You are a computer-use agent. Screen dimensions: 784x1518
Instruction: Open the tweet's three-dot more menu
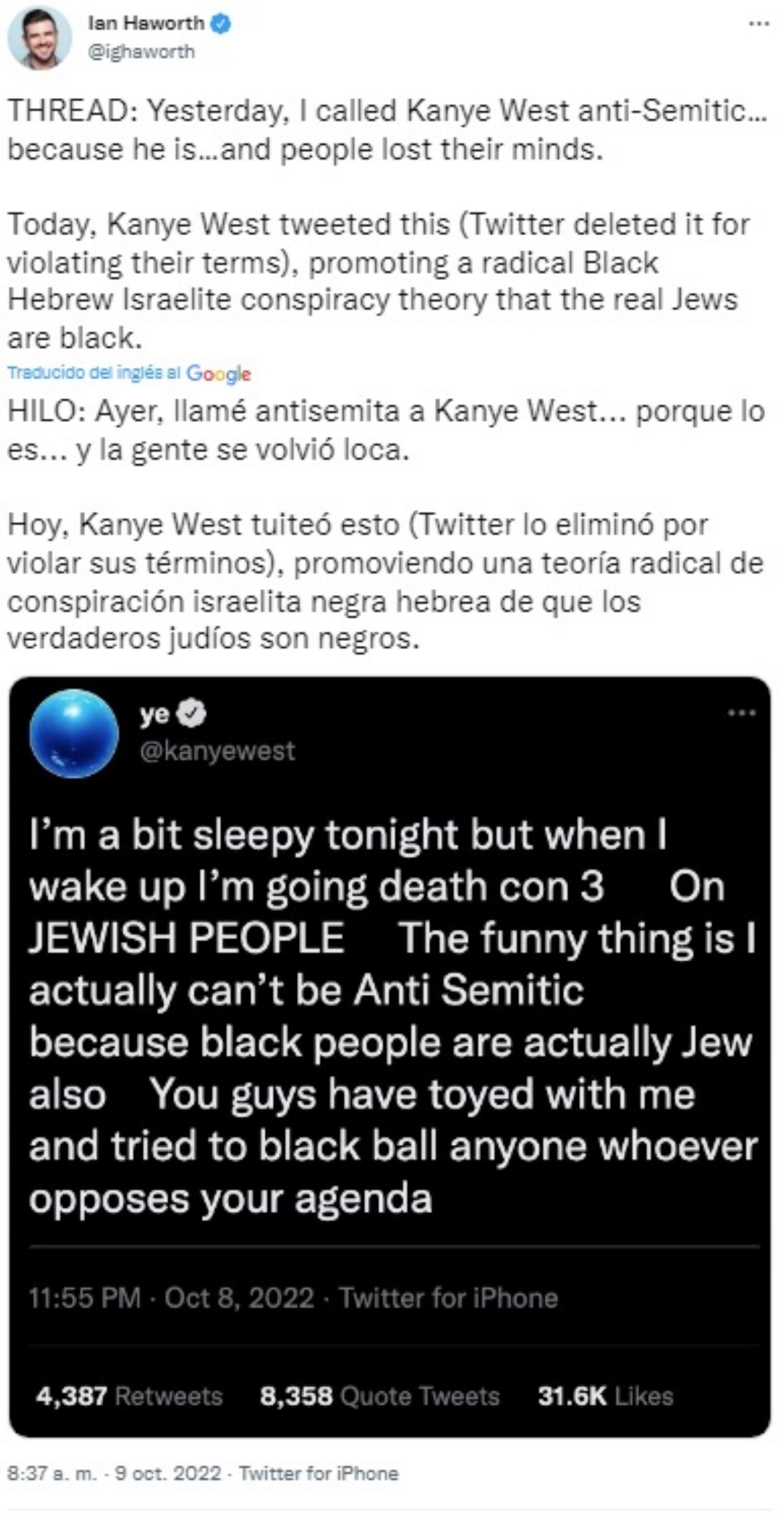pyautogui.click(x=759, y=24)
